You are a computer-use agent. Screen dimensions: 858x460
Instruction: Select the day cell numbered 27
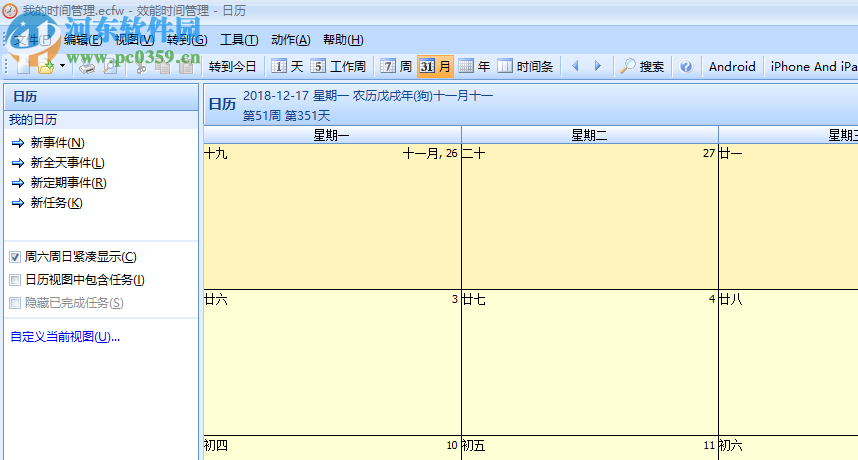(590, 217)
